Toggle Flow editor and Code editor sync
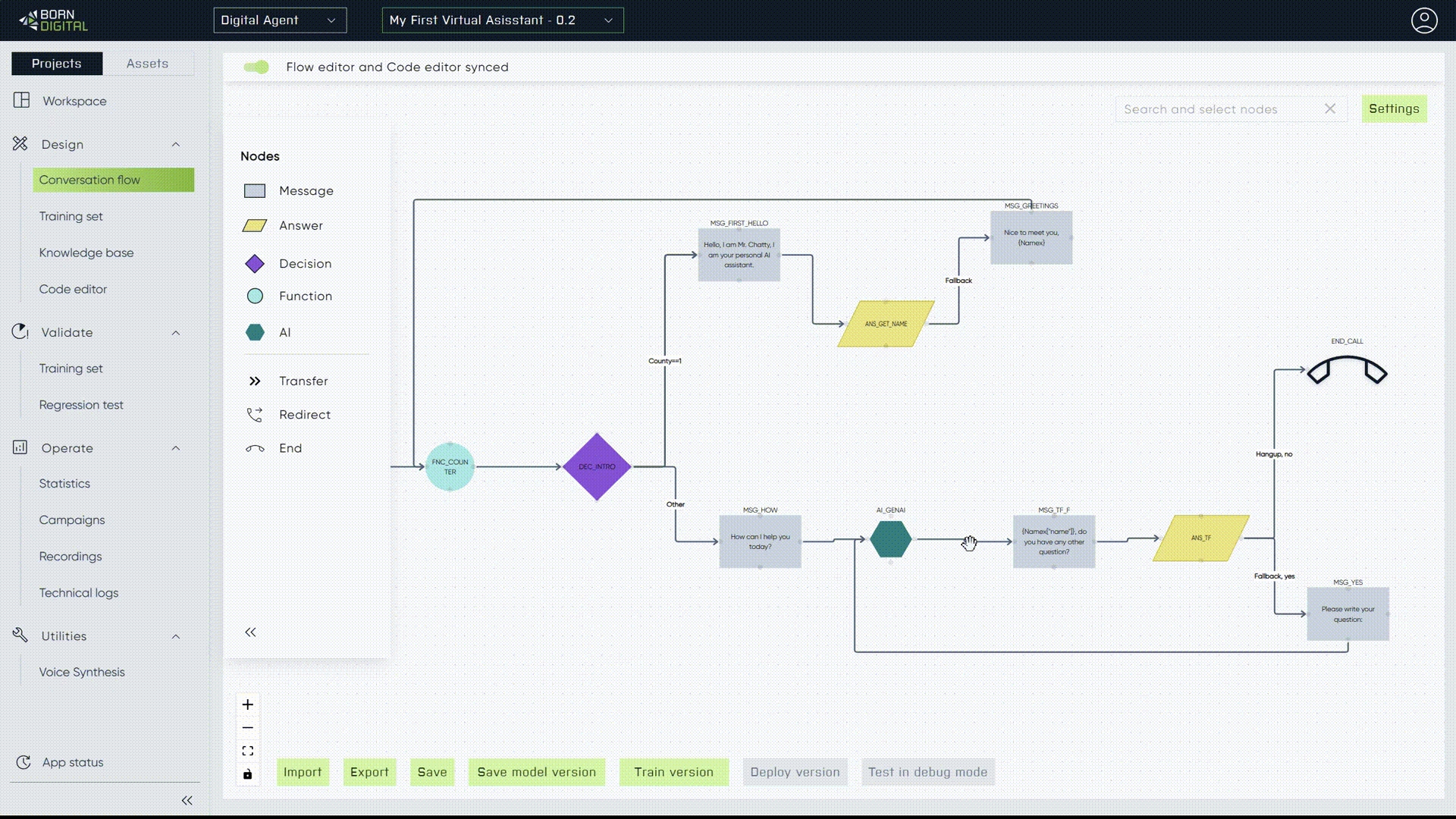 coord(256,67)
